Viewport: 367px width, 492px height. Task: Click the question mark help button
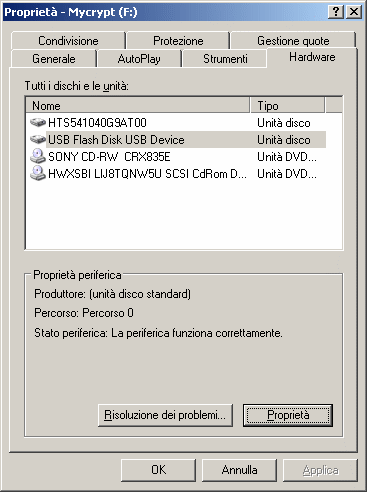336,12
